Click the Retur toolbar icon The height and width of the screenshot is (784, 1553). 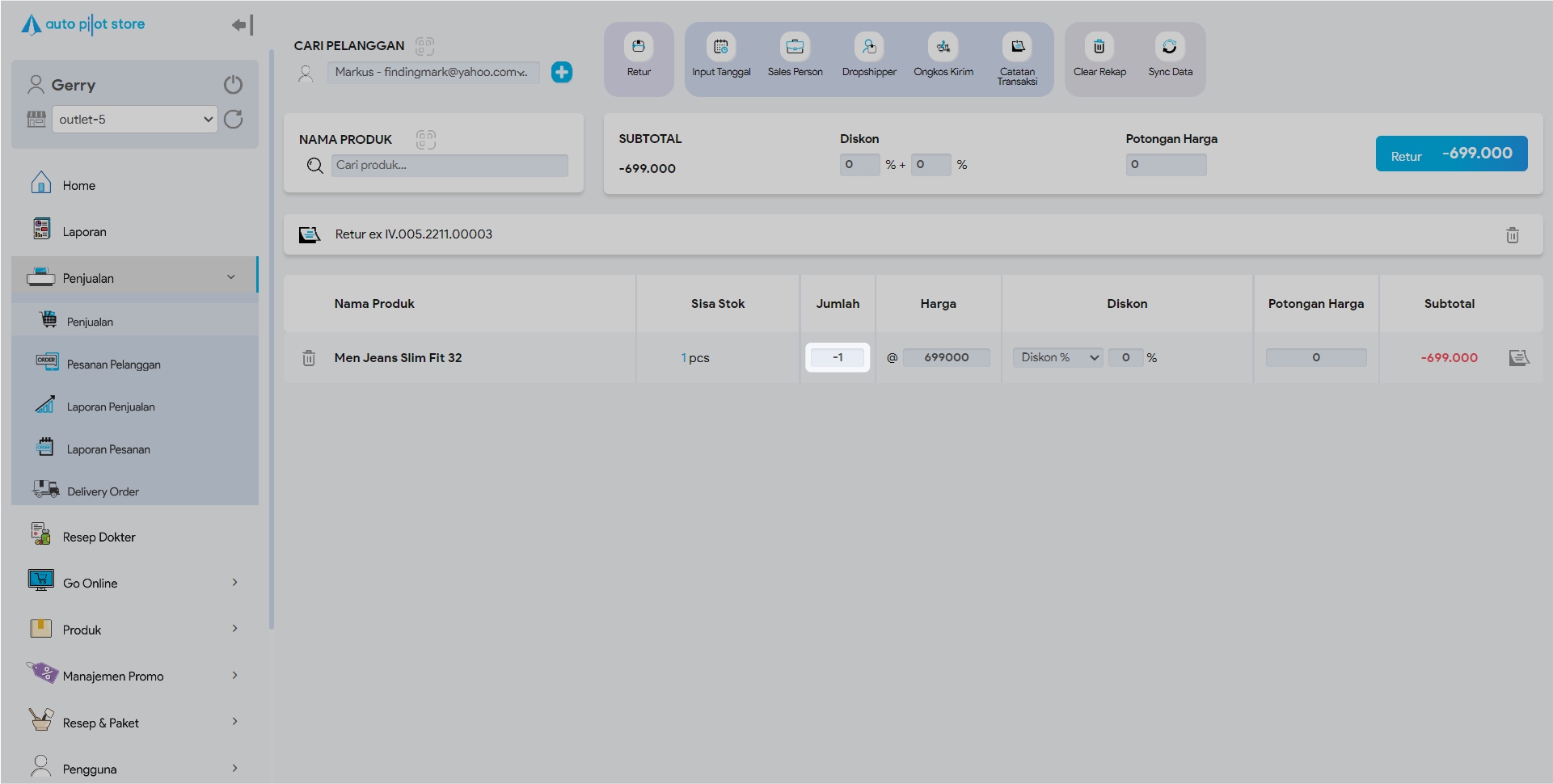pos(638,47)
